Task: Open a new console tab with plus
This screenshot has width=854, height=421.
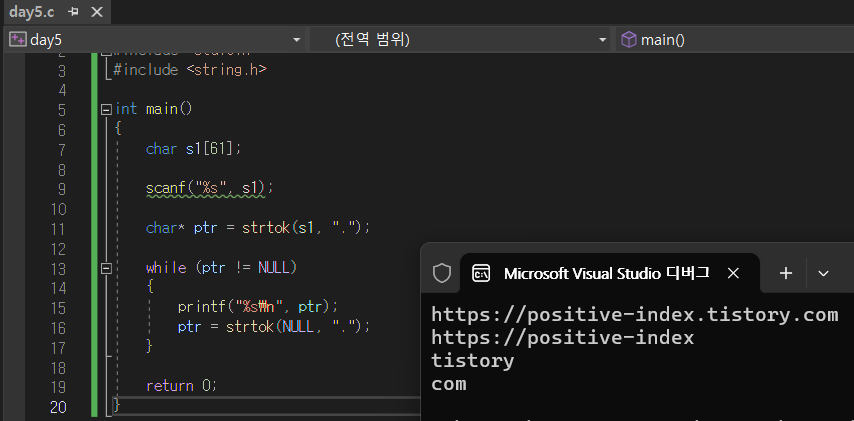Action: pyautogui.click(x=785, y=273)
